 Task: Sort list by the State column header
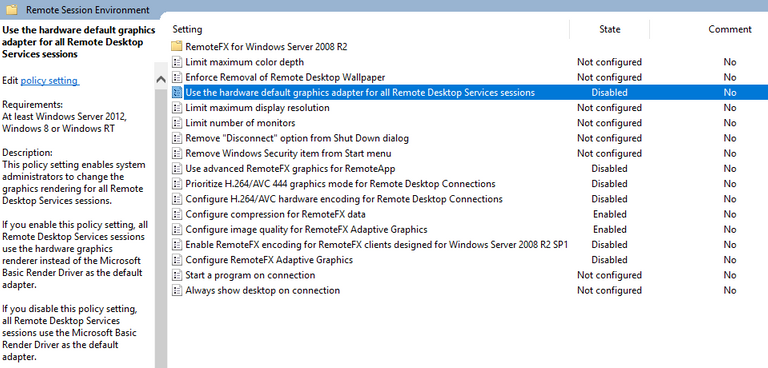click(x=610, y=29)
